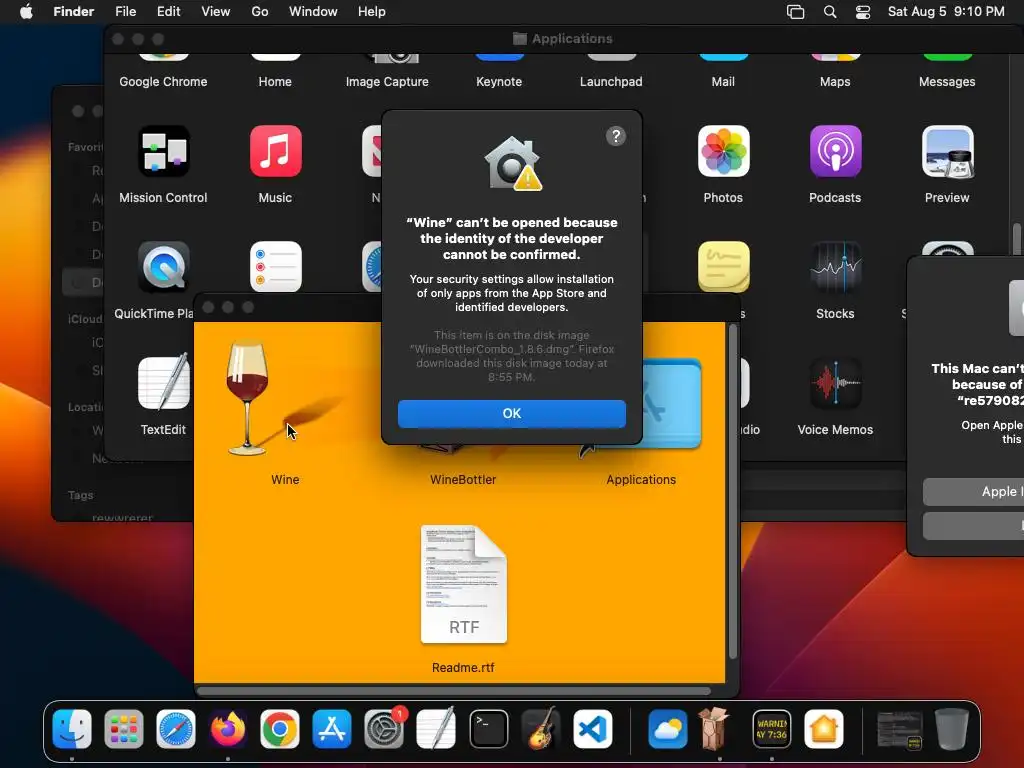1024x768 pixels.
Task: Open the Help menu
Action: click(372, 12)
